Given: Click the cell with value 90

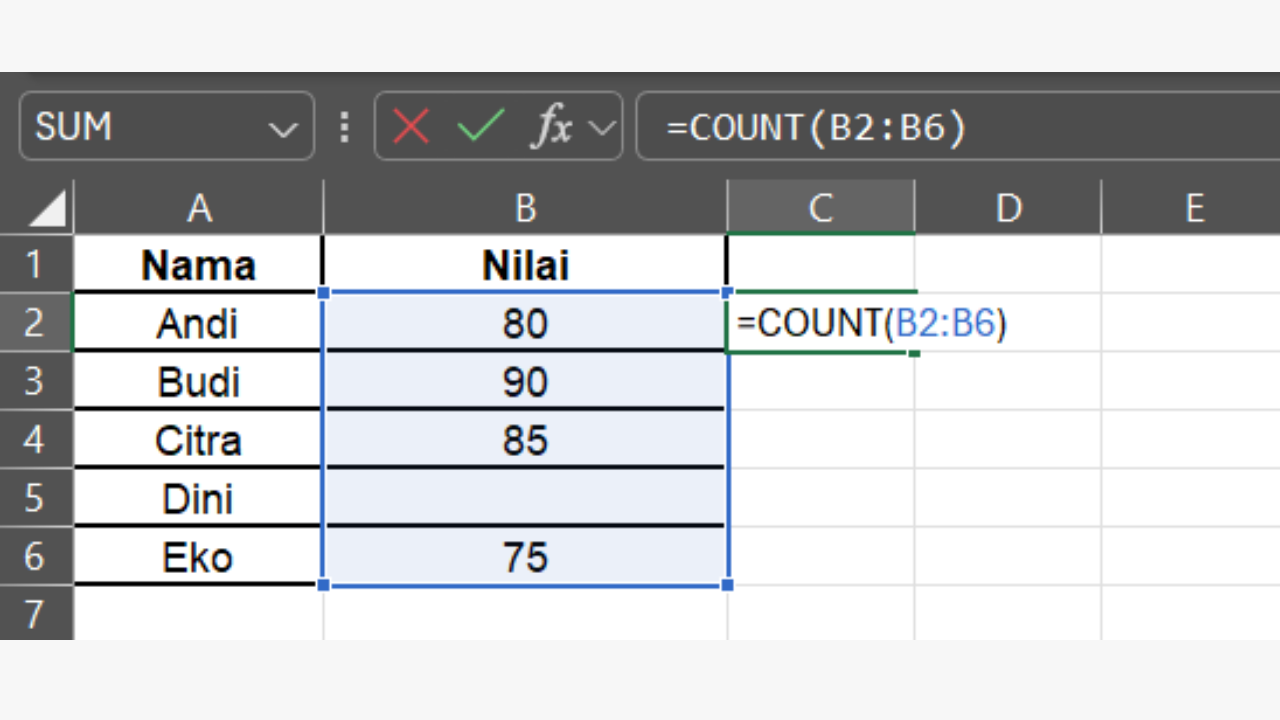Looking at the screenshot, I should point(525,381).
